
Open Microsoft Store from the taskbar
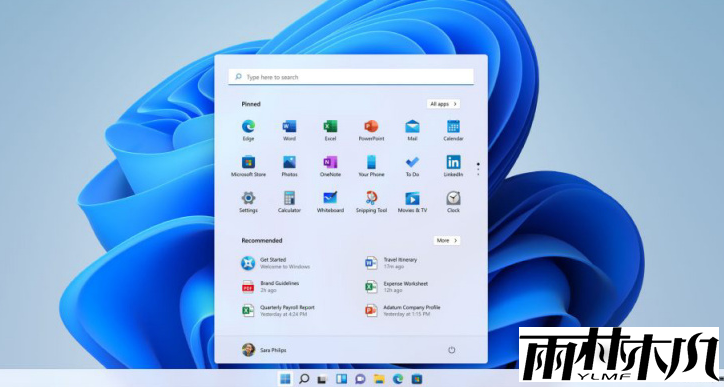click(416, 379)
